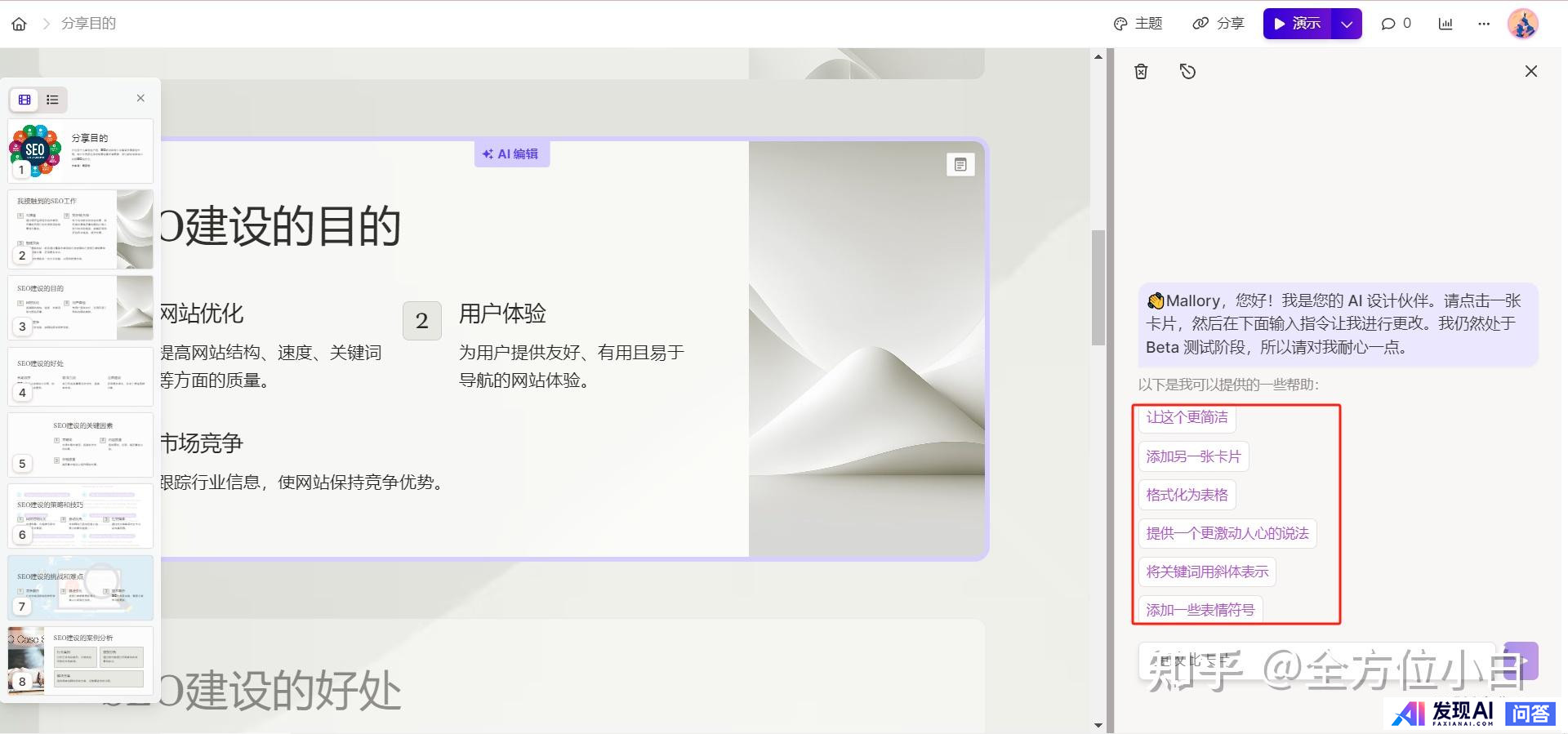Focus the AI chat input field
This screenshot has height=734, width=1568.
coord(1316,661)
